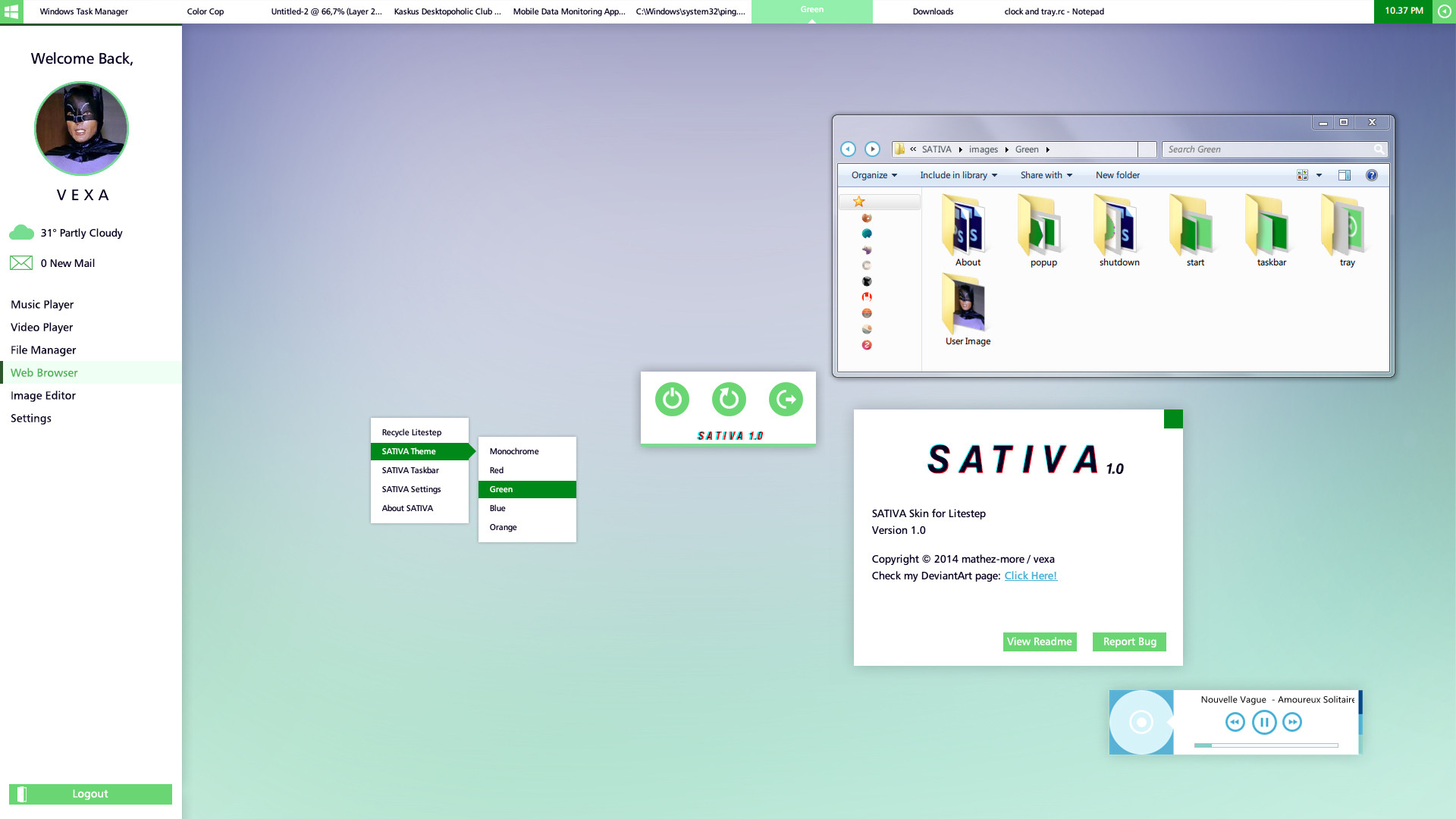Image resolution: width=1456 pixels, height=819 pixels.
Task: Click the weather cloud icon
Action: point(21,232)
